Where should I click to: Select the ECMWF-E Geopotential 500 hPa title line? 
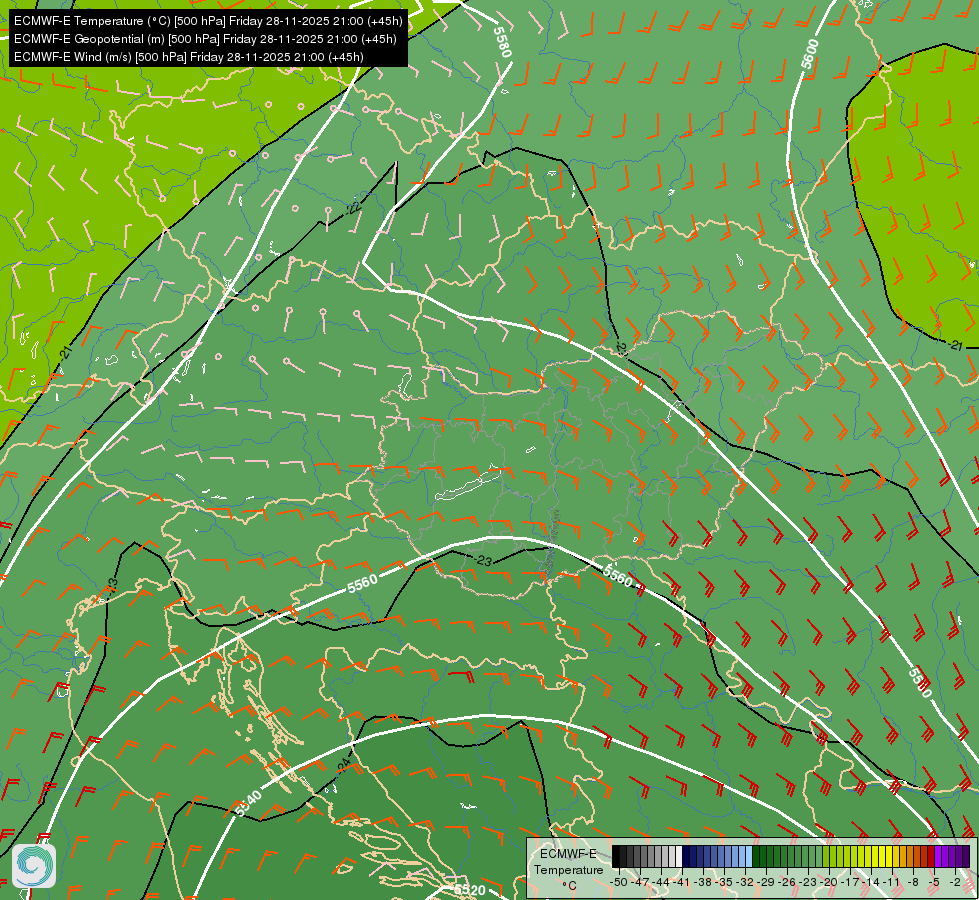click(x=205, y=39)
